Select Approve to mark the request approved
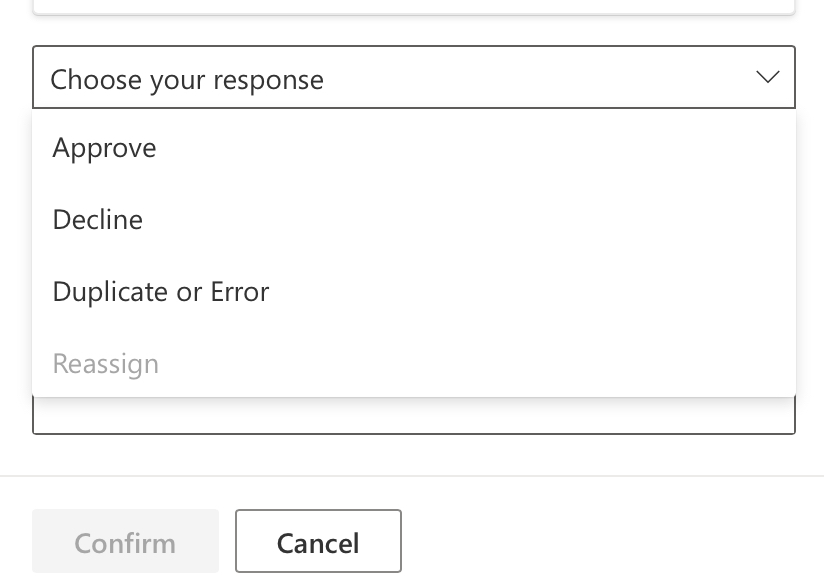Image resolution: width=824 pixels, height=578 pixels. [104, 147]
